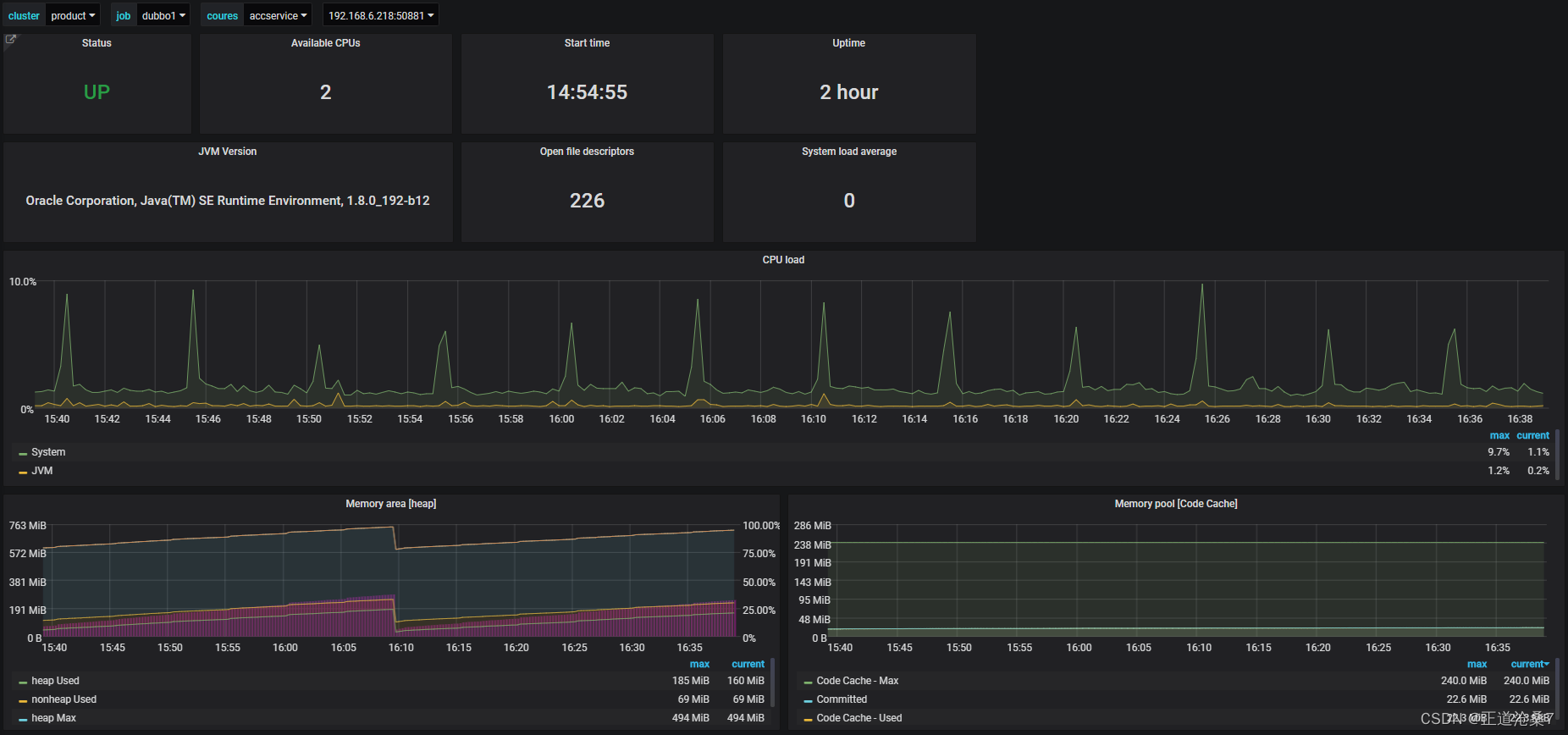Open the Memory pool [Code Cache] panel title
The height and width of the screenshot is (735, 1568).
click(x=1176, y=504)
